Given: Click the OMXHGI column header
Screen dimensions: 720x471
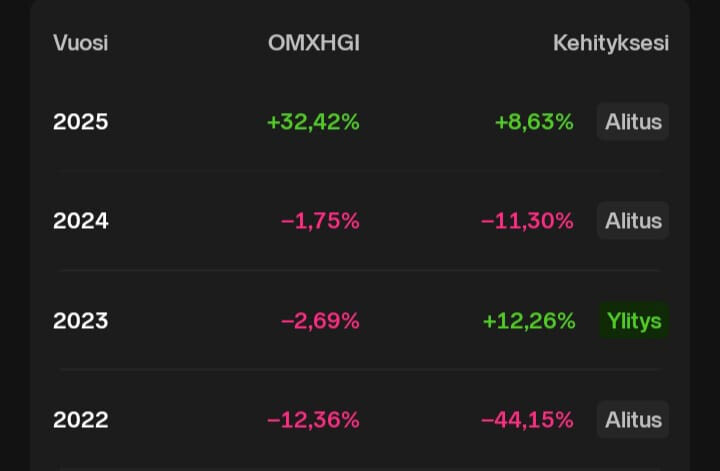Looking at the screenshot, I should point(313,43).
